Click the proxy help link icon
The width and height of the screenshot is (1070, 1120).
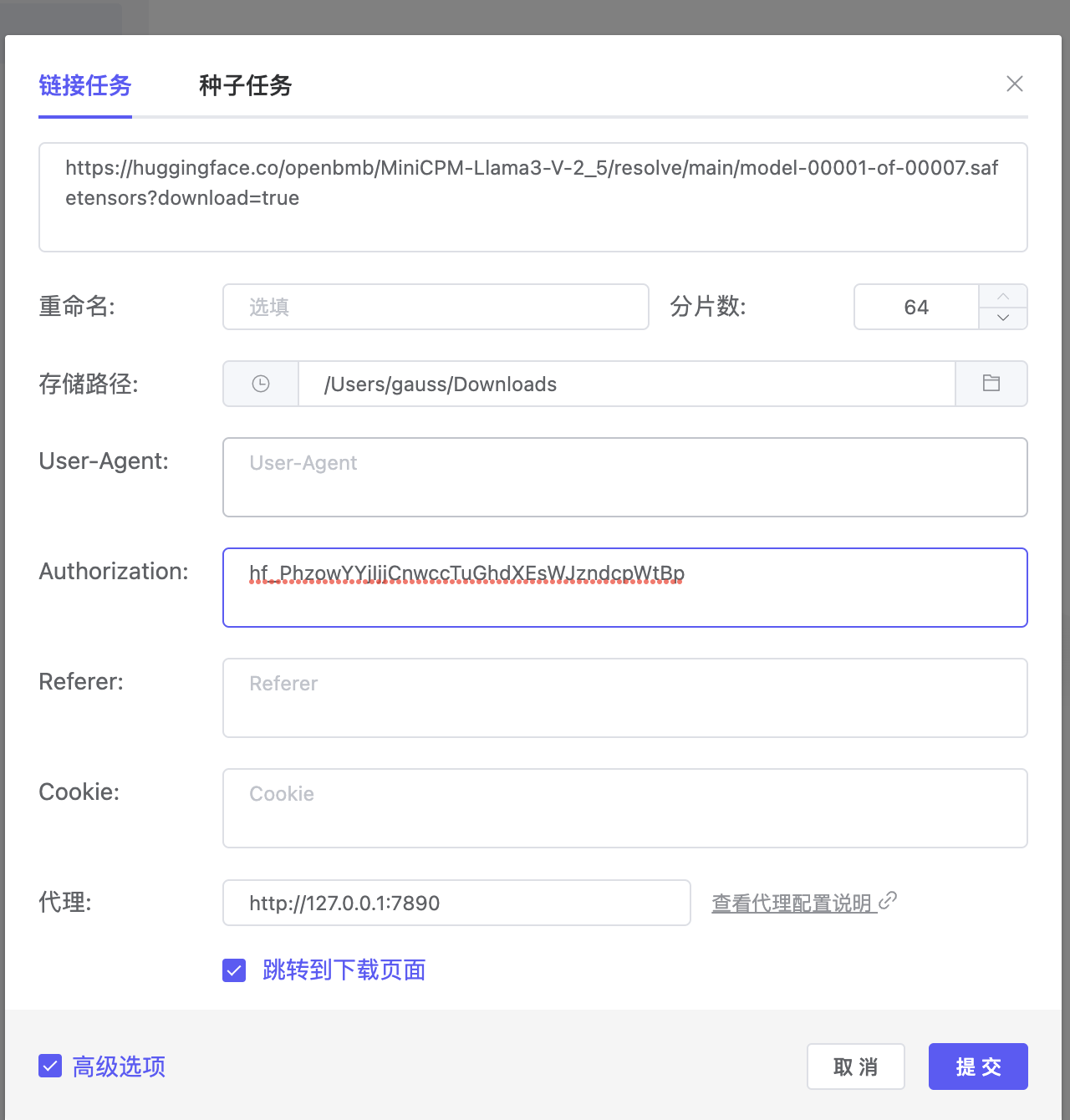(888, 900)
